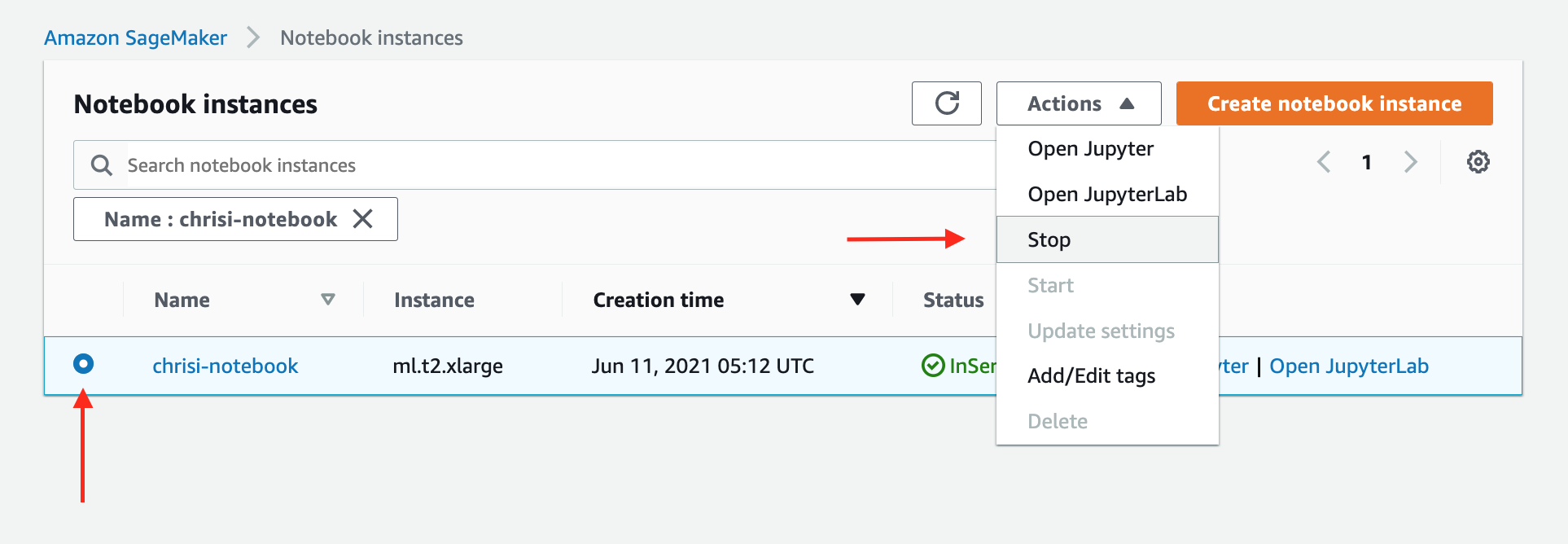Remove the chrisi-notebook name filter
This screenshot has width=1568, height=544.
tap(363, 219)
